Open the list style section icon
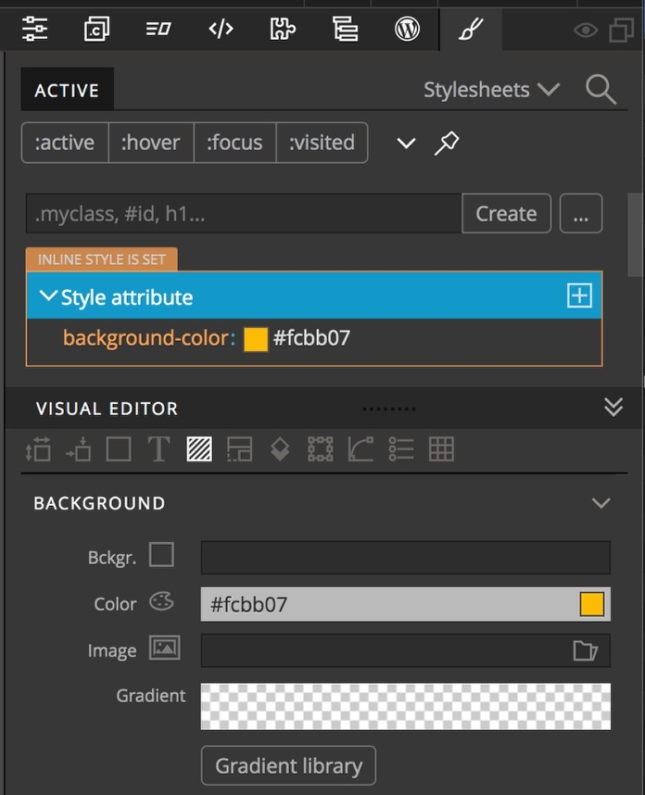Image resolution: width=645 pixels, height=795 pixels. pos(401,449)
